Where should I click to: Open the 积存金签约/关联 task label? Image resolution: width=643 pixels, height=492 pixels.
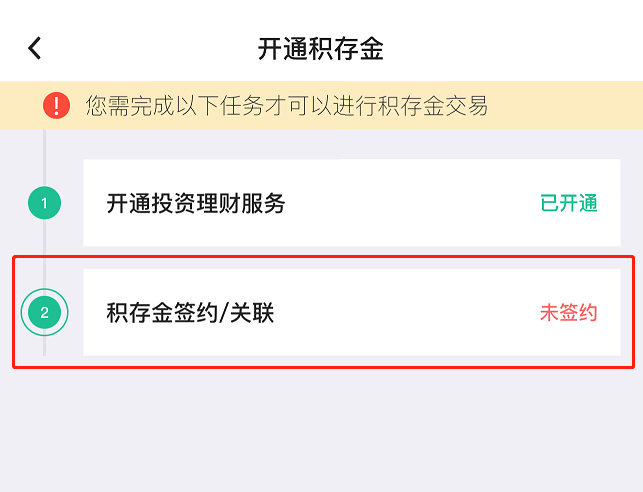[190, 313]
